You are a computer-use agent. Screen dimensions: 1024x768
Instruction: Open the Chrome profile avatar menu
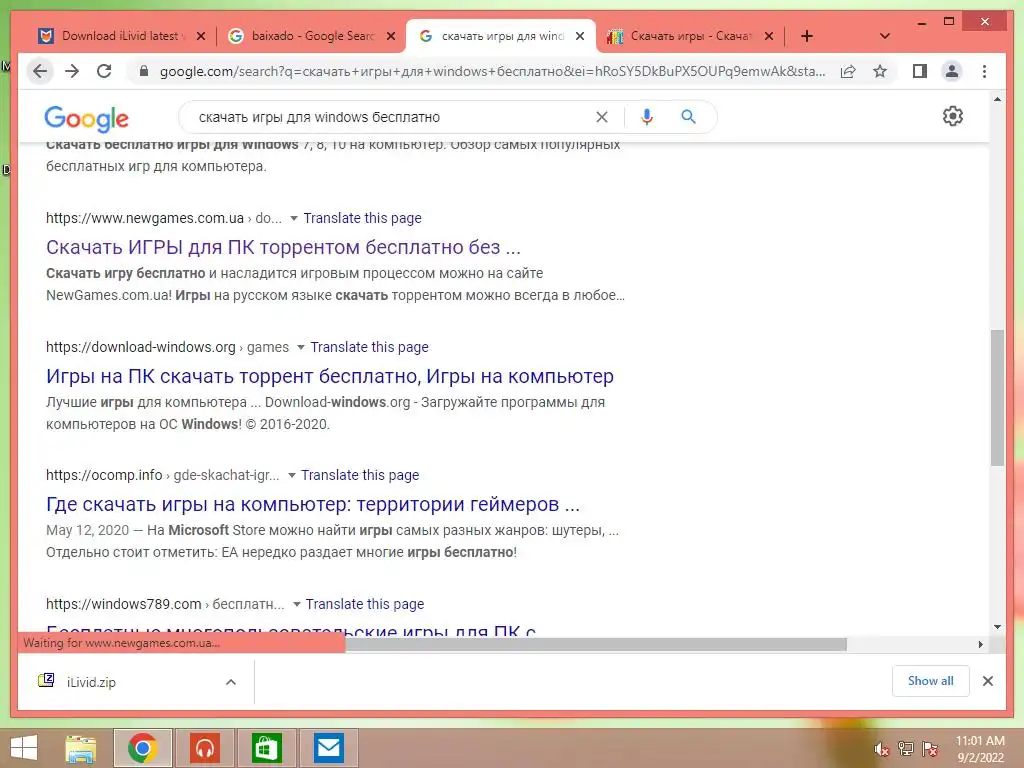point(952,71)
